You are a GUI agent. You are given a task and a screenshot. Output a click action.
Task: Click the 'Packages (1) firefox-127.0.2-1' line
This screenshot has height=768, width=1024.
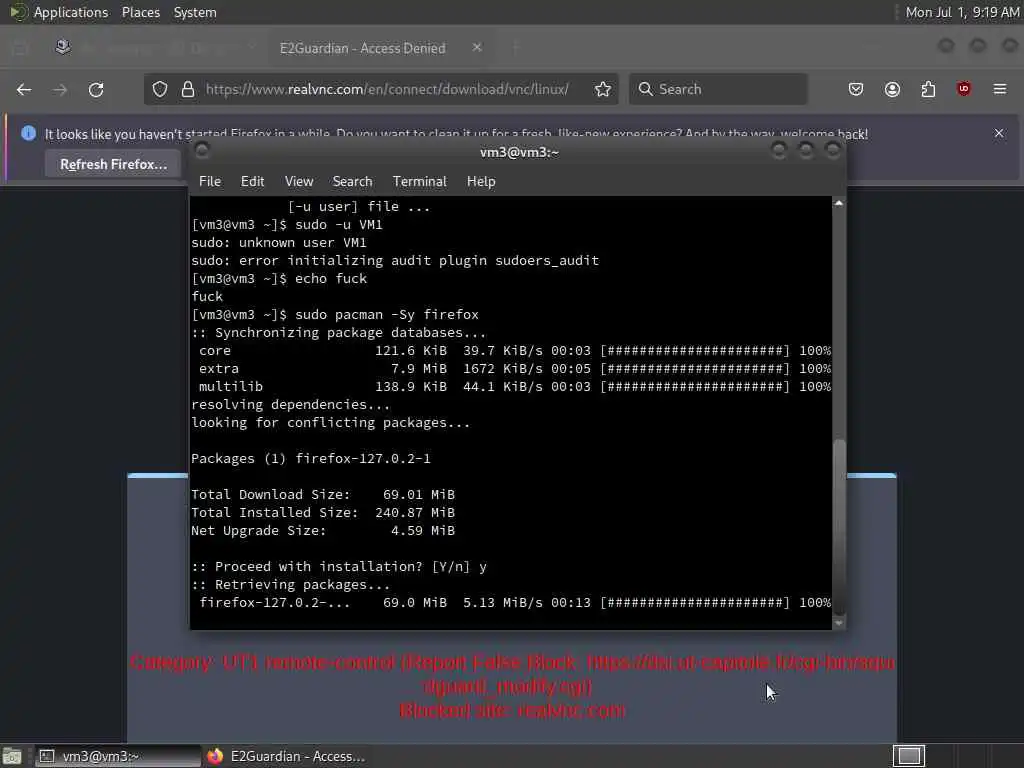[311, 458]
